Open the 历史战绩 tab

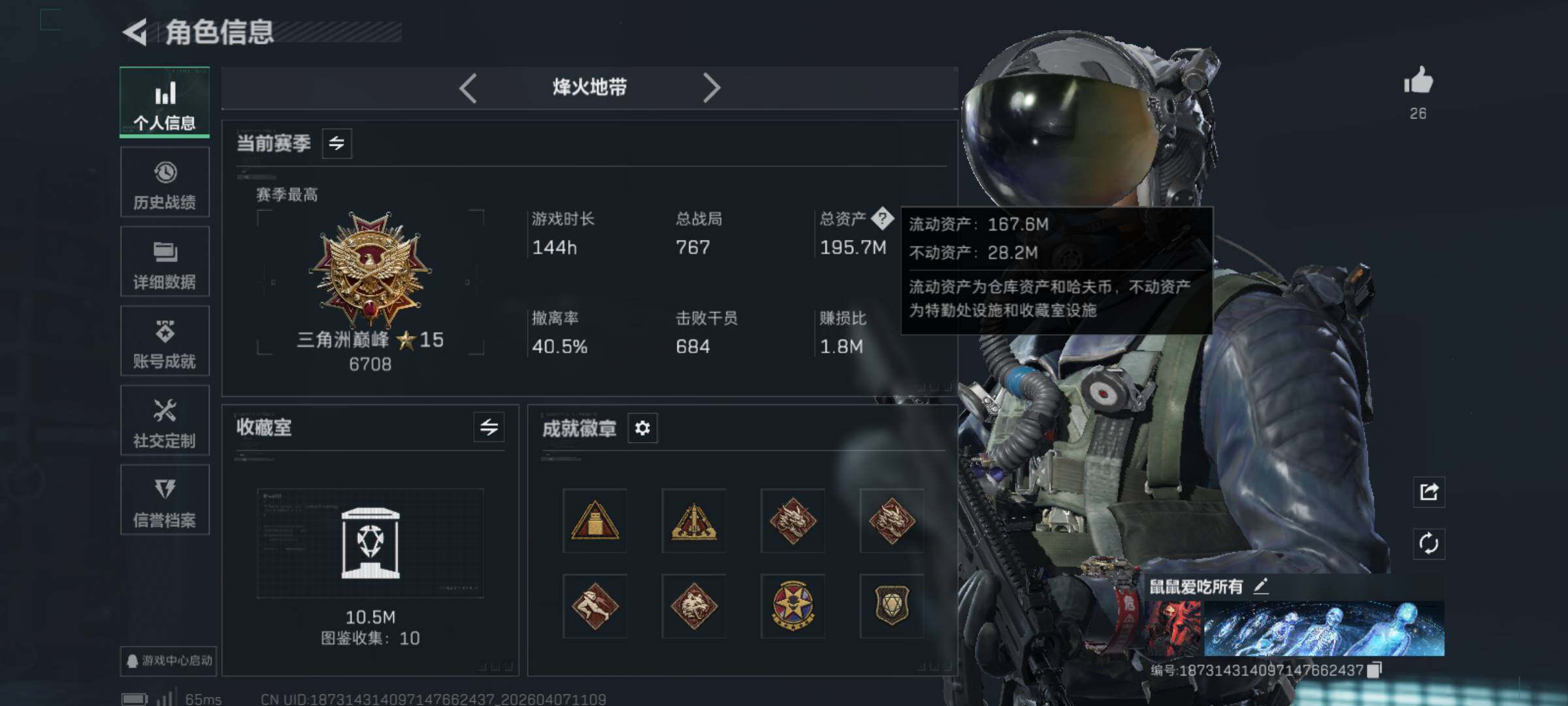click(x=165, y=182)
